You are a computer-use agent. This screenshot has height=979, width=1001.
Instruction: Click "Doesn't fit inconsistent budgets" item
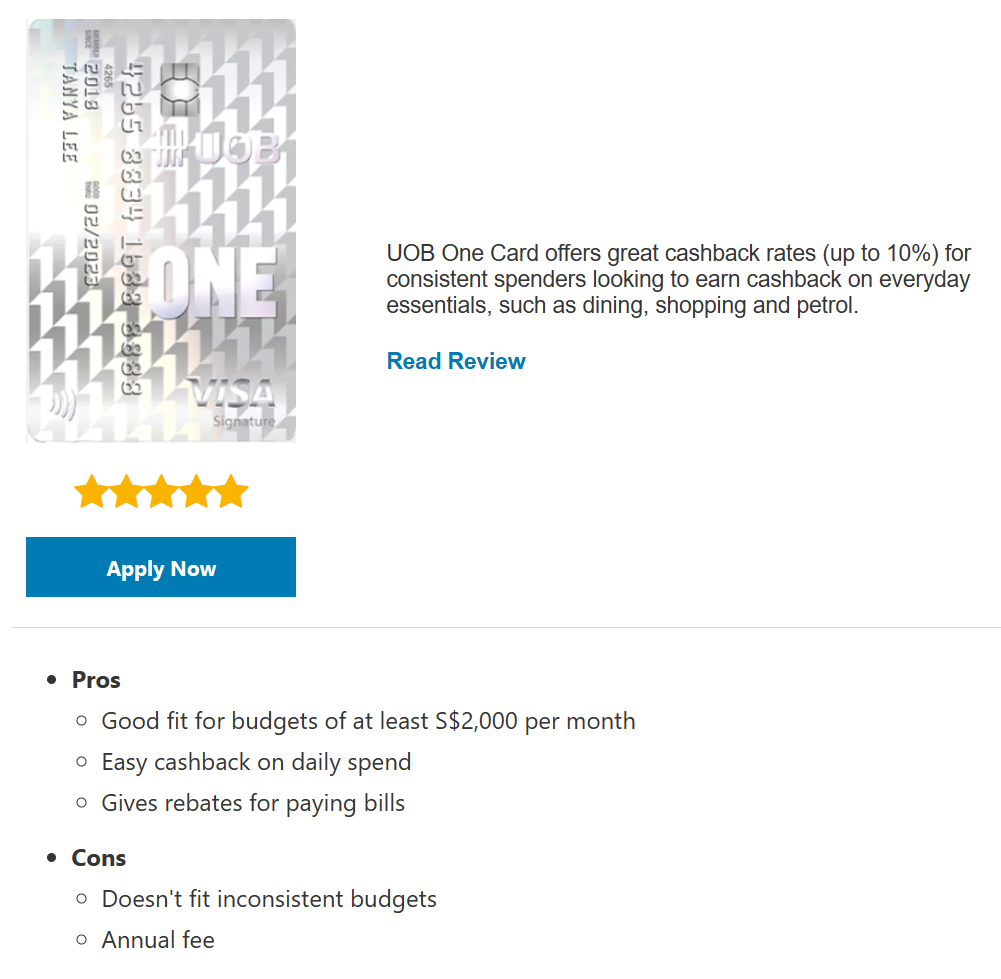click(269, 899)
